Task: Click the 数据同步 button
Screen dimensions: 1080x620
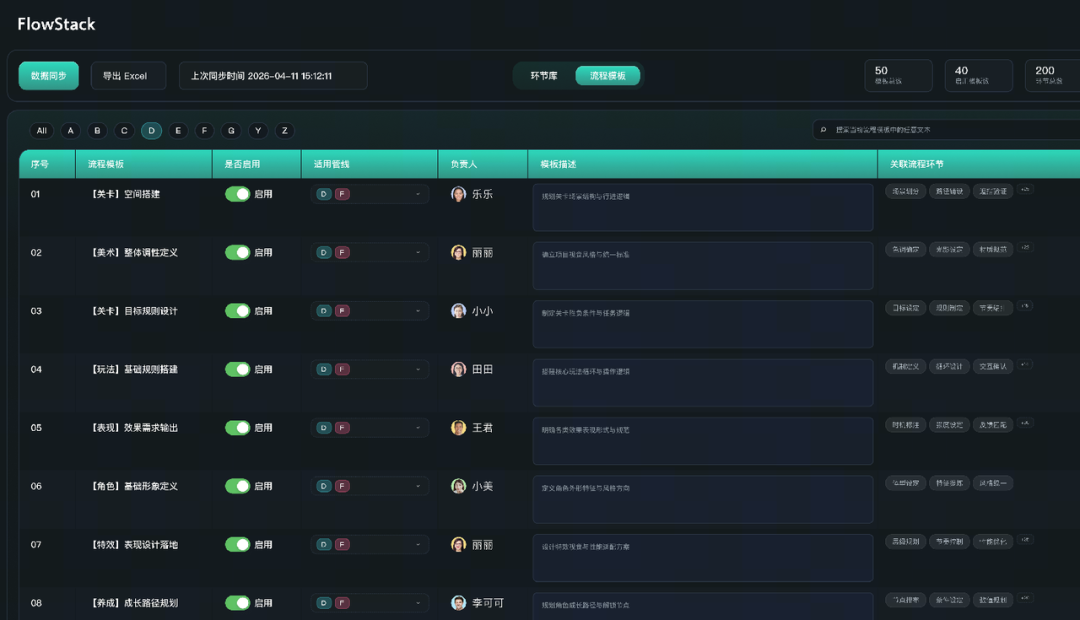Action: pyautogui.click(x=48, y=76)
